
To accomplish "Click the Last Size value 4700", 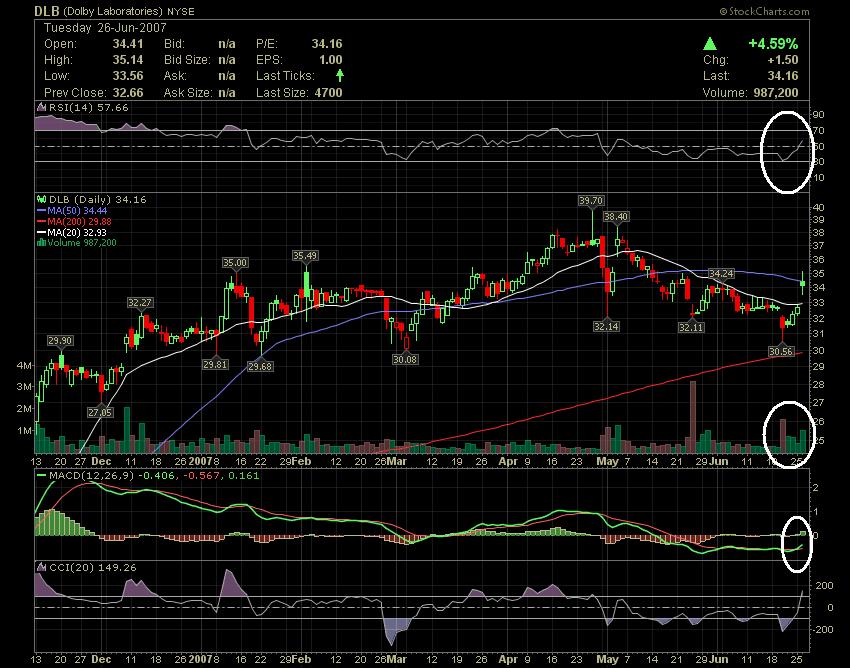I will pos(329,93).
